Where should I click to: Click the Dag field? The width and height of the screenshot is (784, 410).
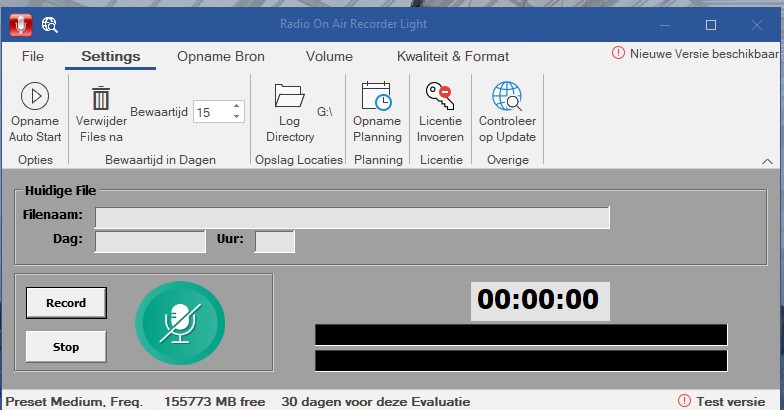[x=150, y=242]
